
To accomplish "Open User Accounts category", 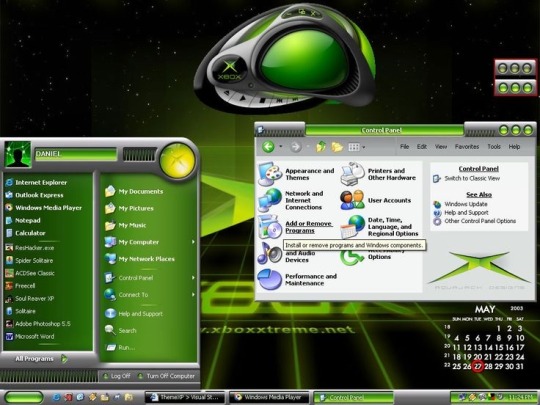I will [x=376, y=200].
